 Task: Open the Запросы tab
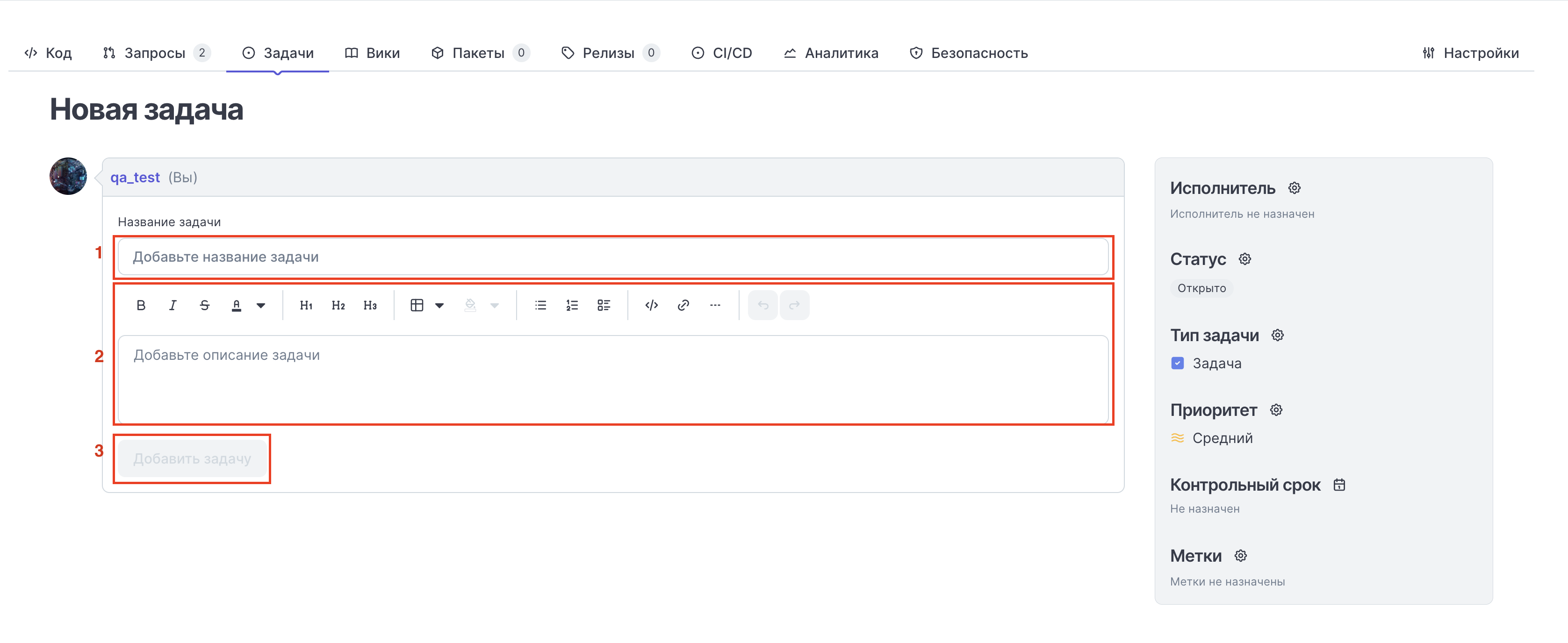click(x=157, y=53)
